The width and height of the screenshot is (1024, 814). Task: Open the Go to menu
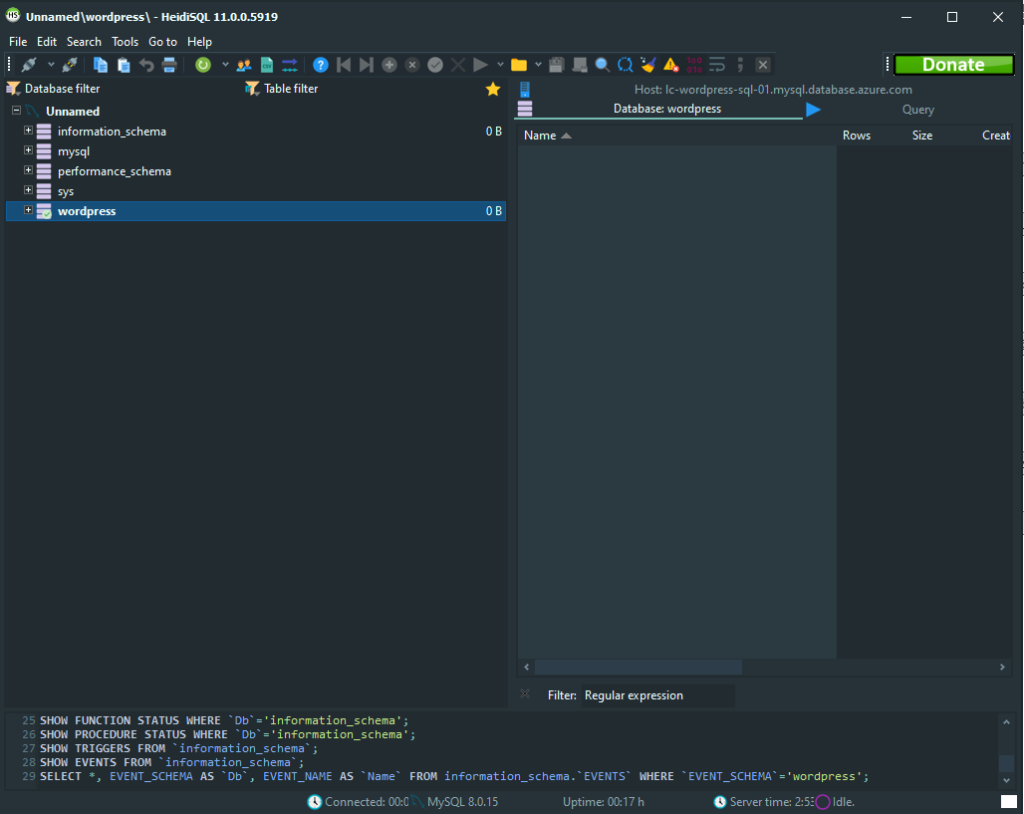[x=163, y=42]
